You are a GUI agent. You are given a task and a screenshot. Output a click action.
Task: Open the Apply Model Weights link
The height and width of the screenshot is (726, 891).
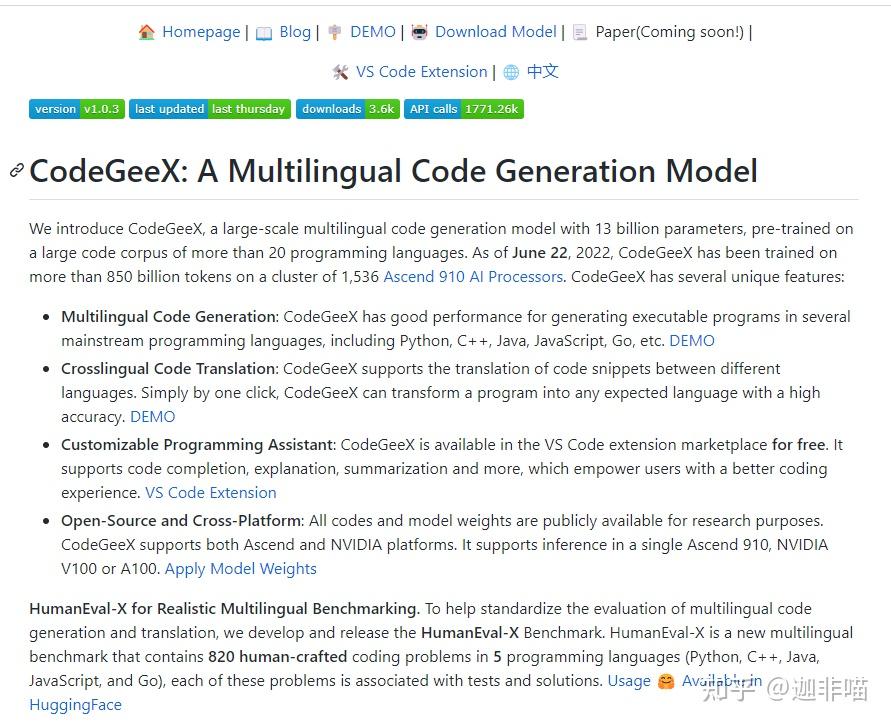point(240,568)
